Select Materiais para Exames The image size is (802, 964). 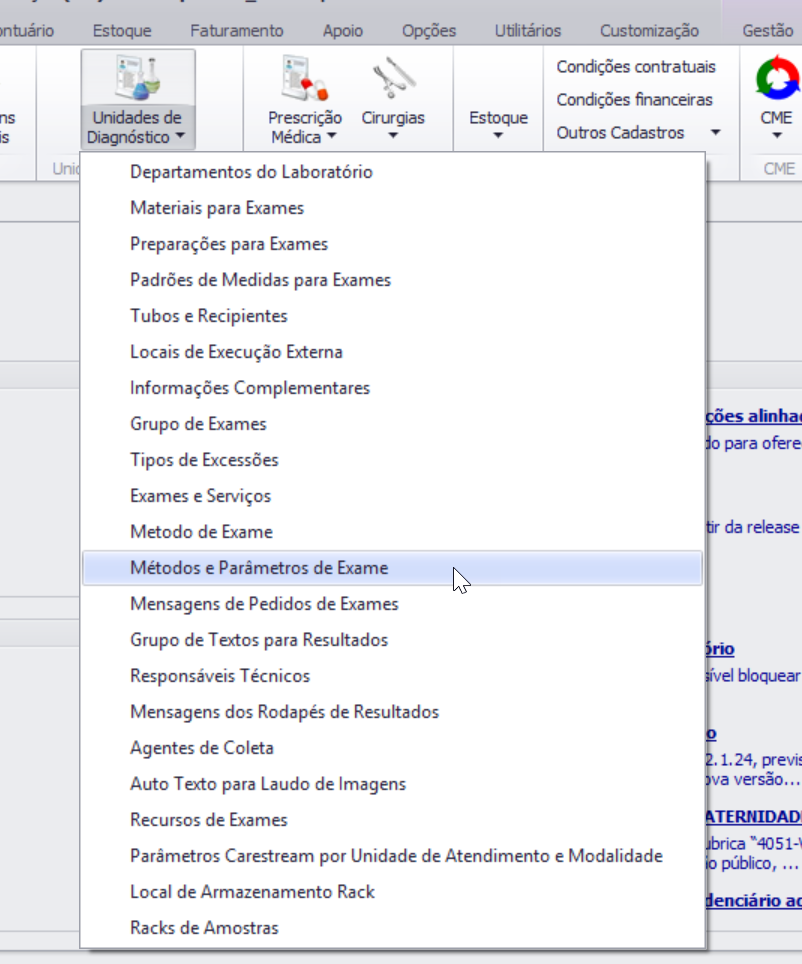click(392, 208)
